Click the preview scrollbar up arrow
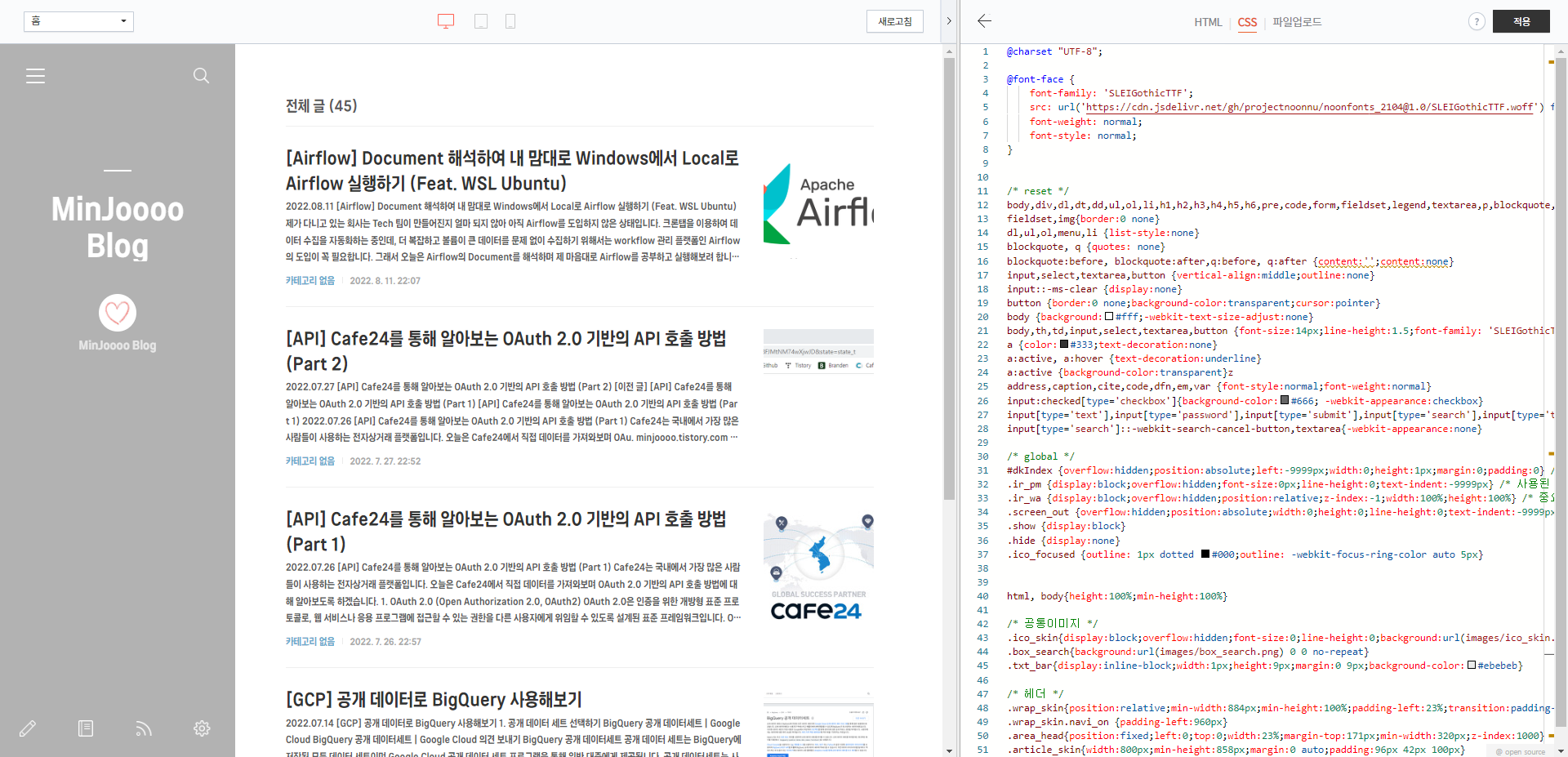 (949, 51)
